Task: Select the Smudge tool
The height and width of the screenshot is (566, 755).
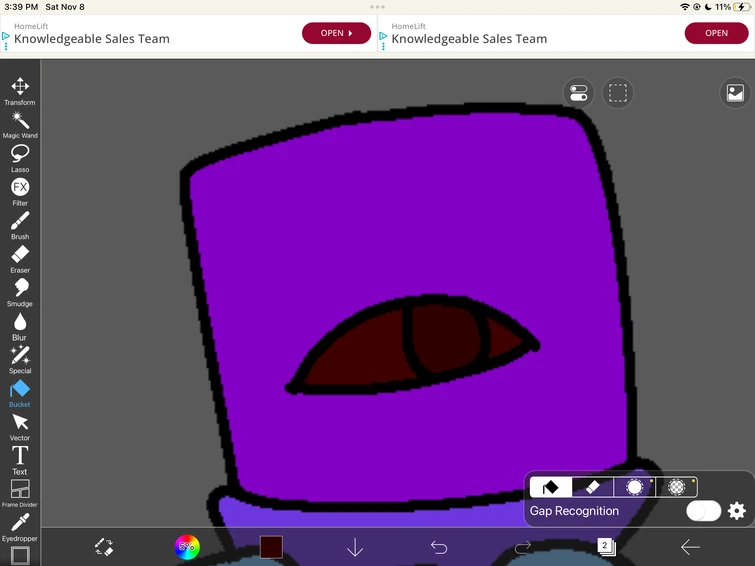Action: tap(20, 292)
